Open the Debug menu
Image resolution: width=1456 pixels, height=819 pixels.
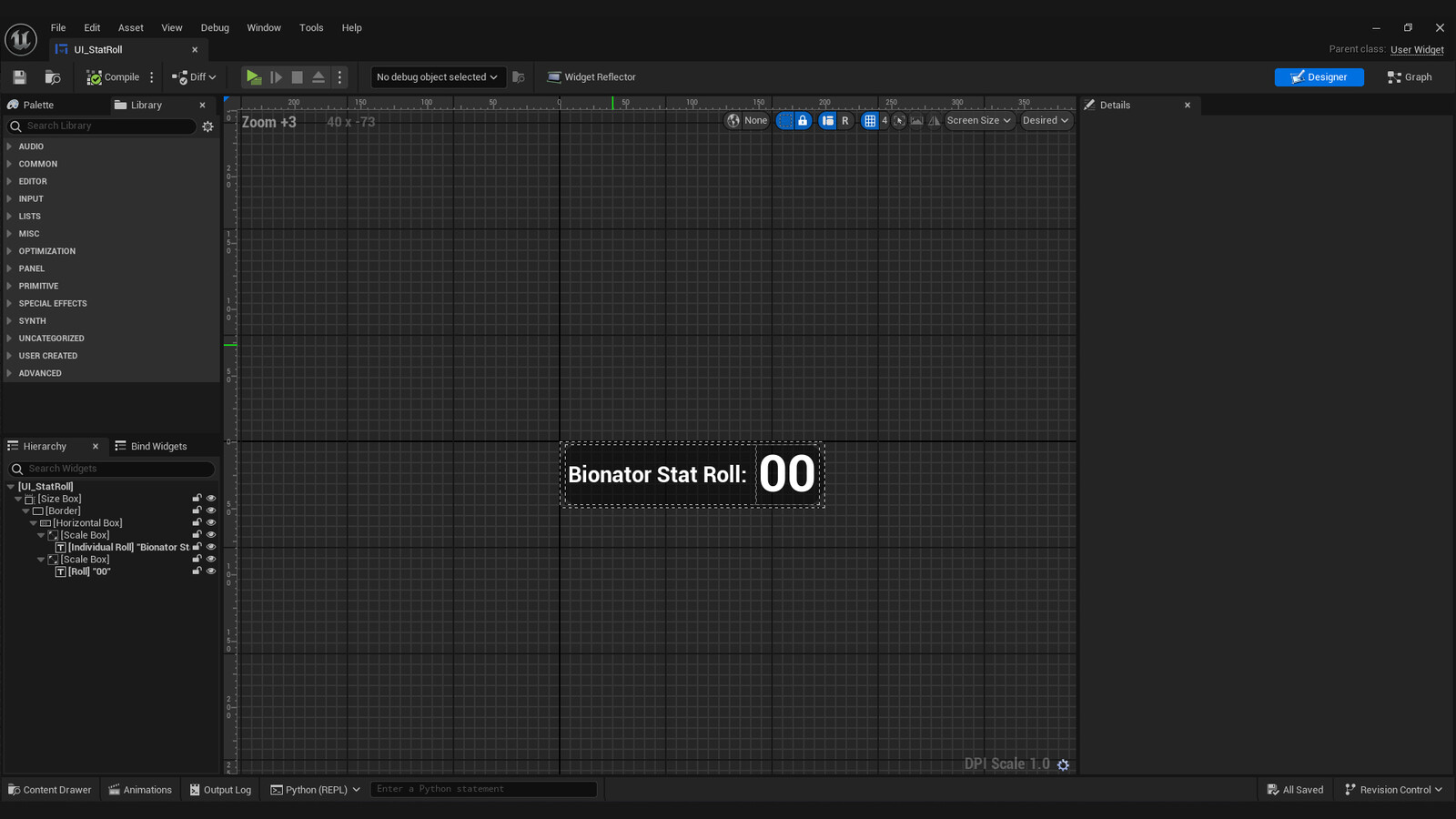click(x=215, y=28)
